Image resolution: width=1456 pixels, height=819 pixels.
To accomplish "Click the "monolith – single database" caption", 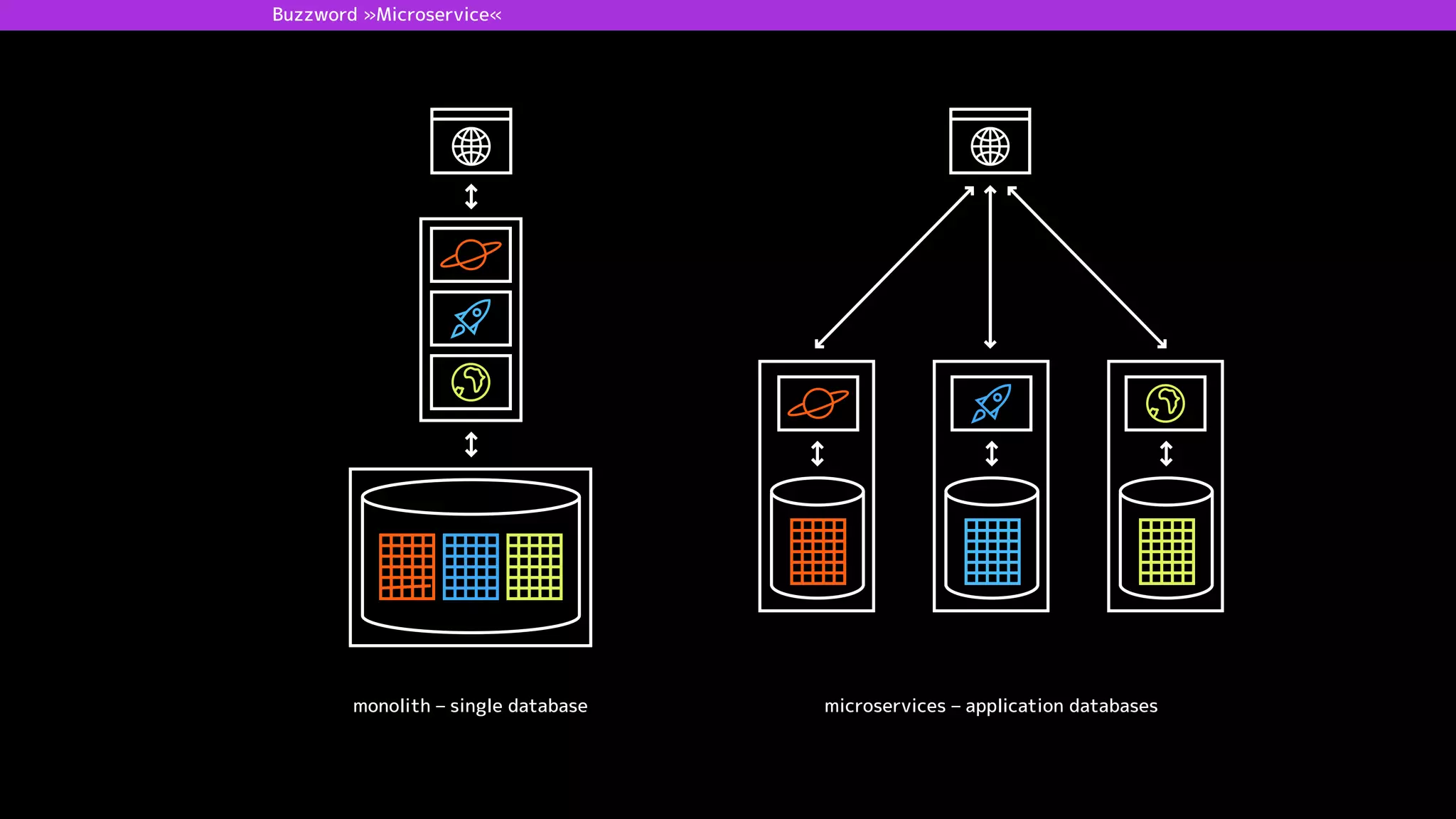I will point(470,706).
